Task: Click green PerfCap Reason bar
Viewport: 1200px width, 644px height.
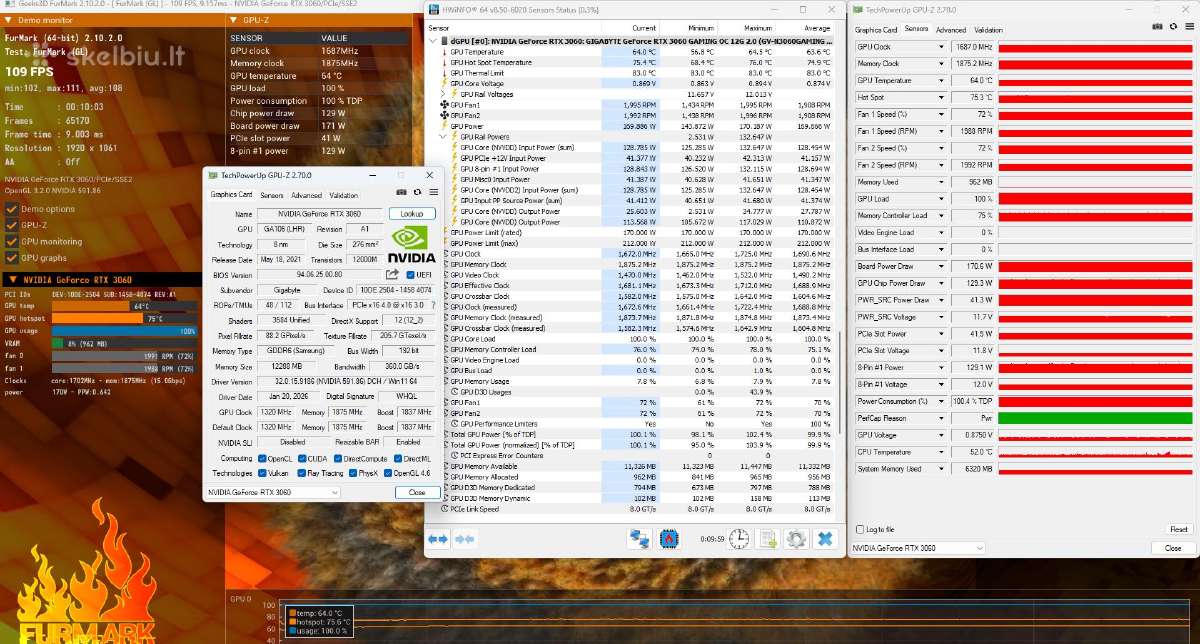Action: coord(1095,418)
